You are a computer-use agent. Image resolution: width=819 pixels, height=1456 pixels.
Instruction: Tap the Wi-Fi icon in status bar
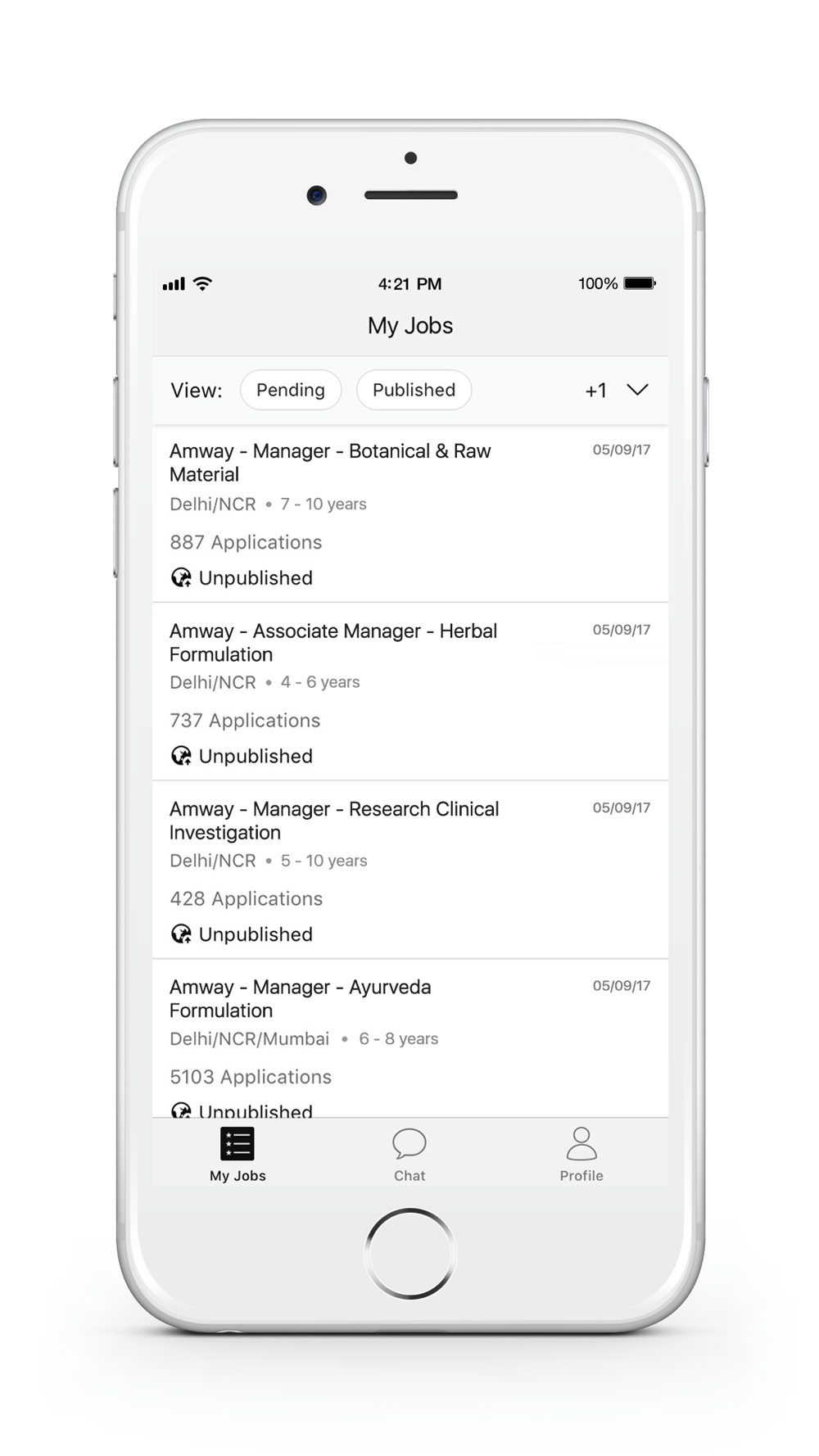202,283
